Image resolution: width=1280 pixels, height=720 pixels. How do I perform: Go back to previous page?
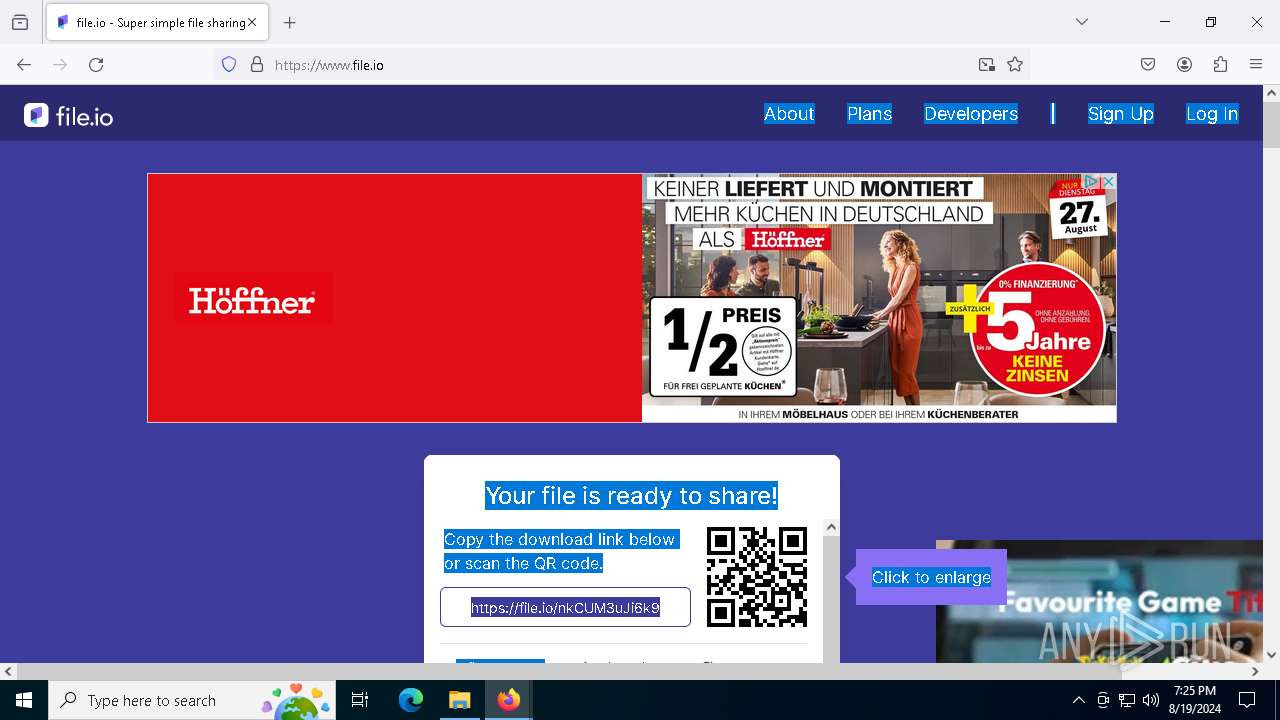tap(24, 65)
